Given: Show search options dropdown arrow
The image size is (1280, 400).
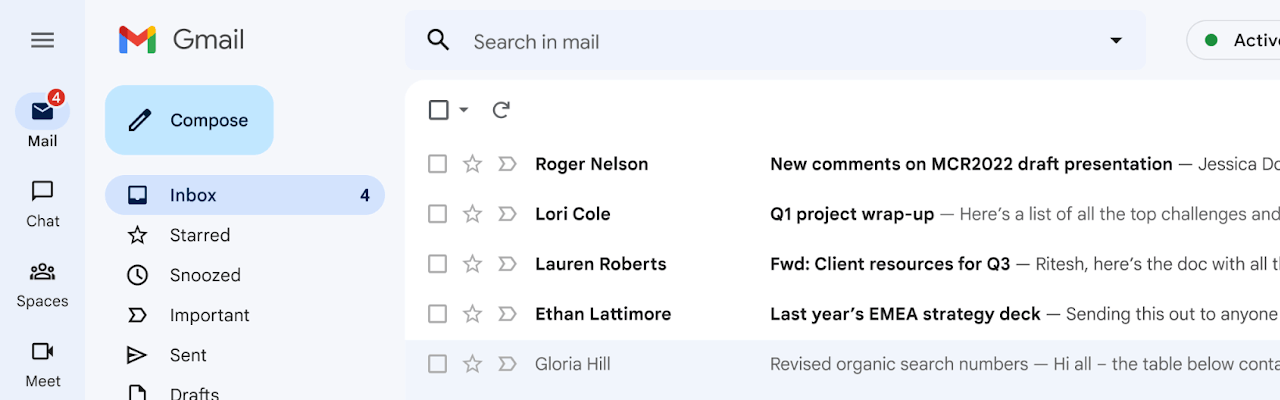Looking at the screenshot, I should pyautogui.click(x=1116, y=40).
